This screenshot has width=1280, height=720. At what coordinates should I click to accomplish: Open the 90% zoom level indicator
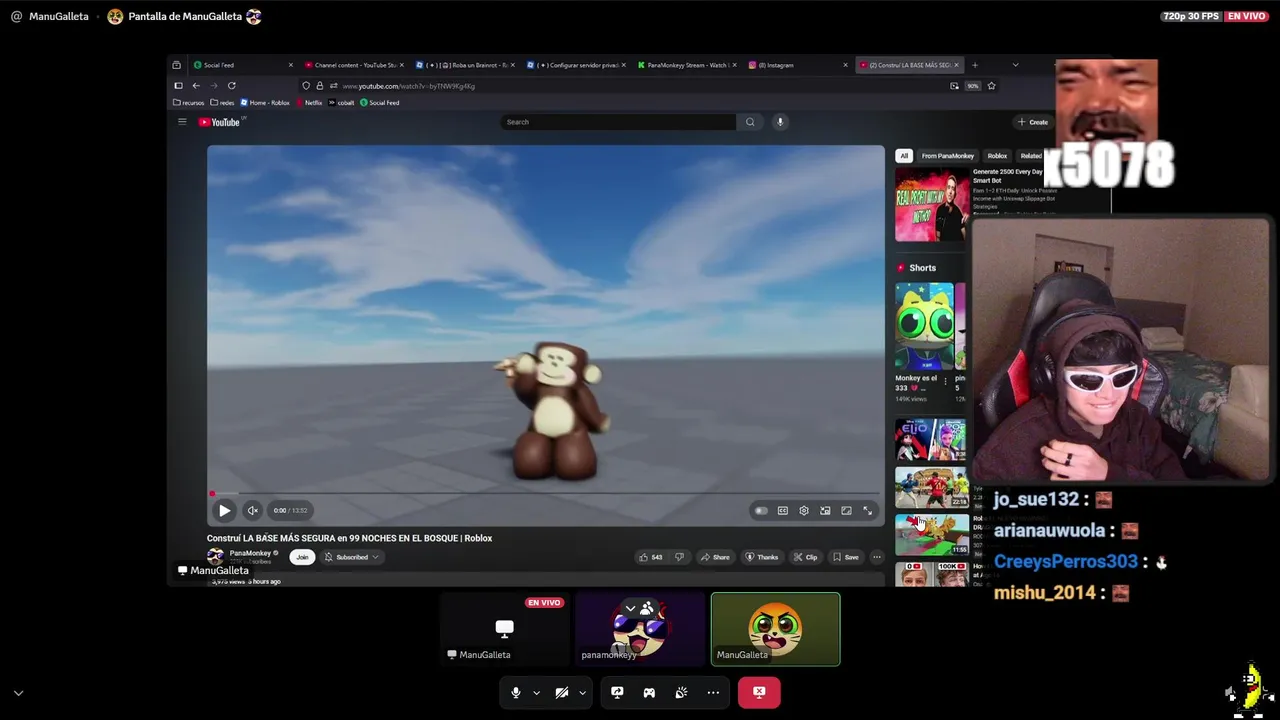point(972,86)
